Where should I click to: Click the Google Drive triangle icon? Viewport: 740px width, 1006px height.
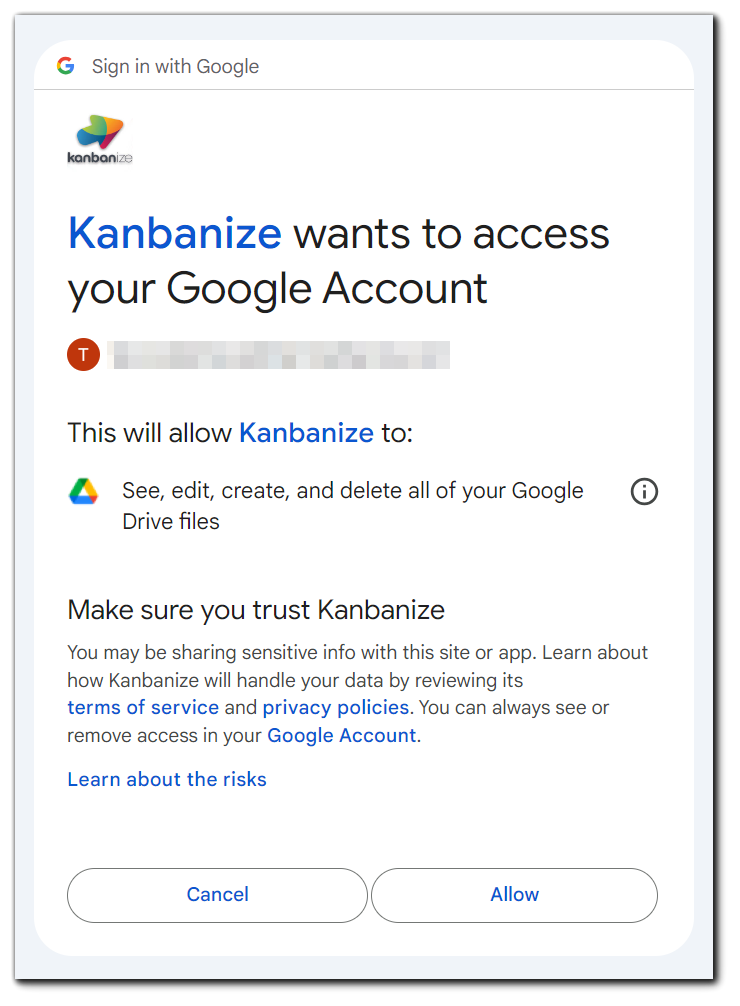83,491
